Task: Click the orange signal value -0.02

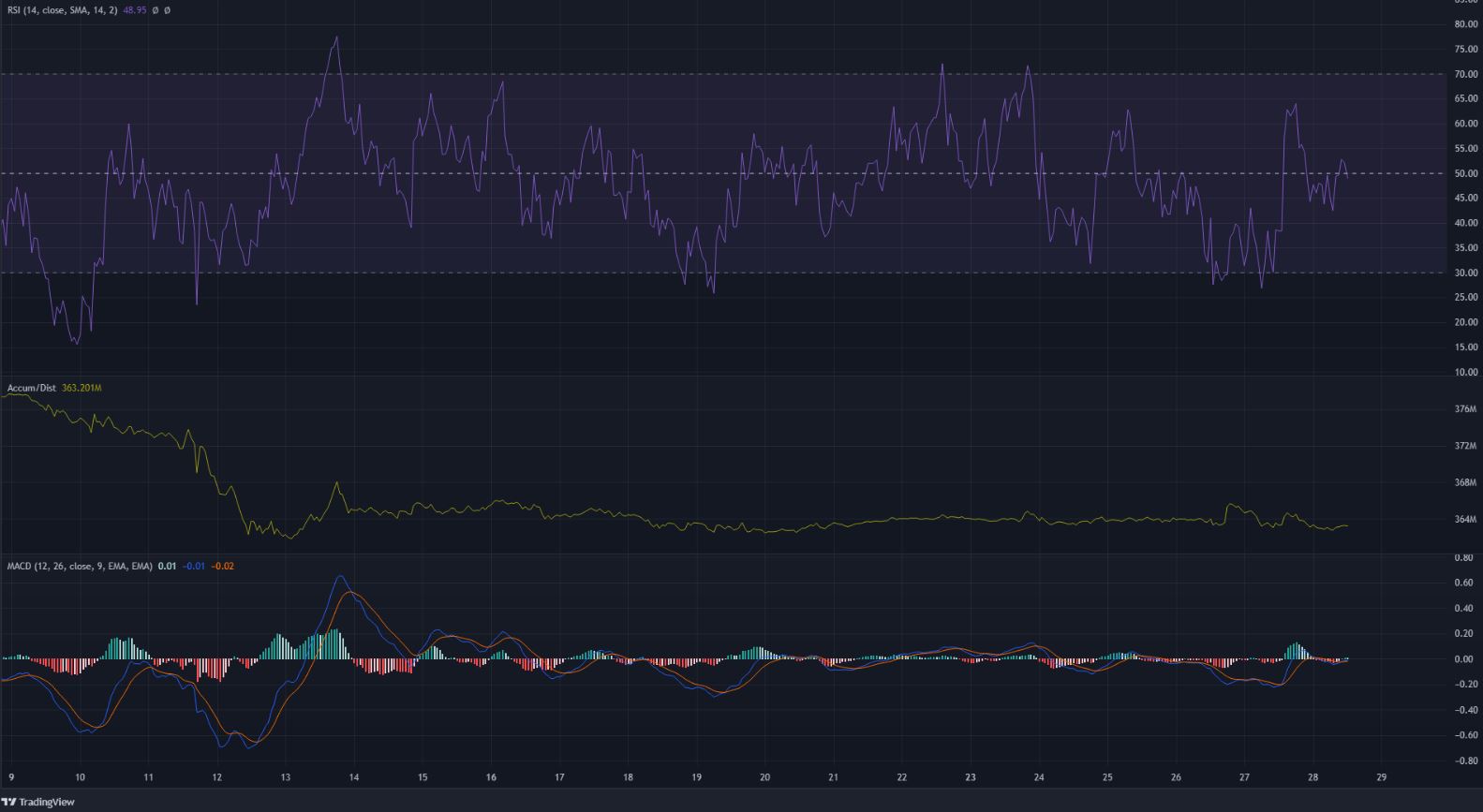Action: coord(223,566)
